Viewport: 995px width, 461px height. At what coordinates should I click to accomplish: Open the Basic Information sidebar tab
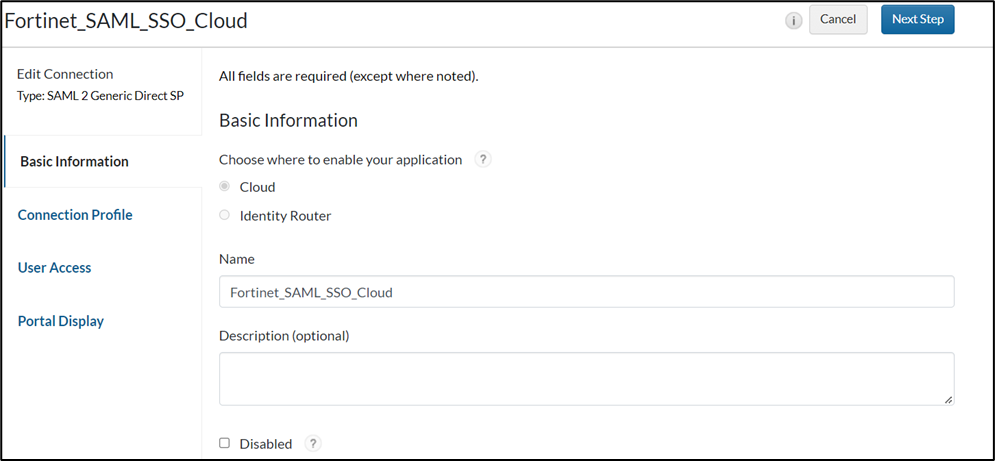(74, 162)
